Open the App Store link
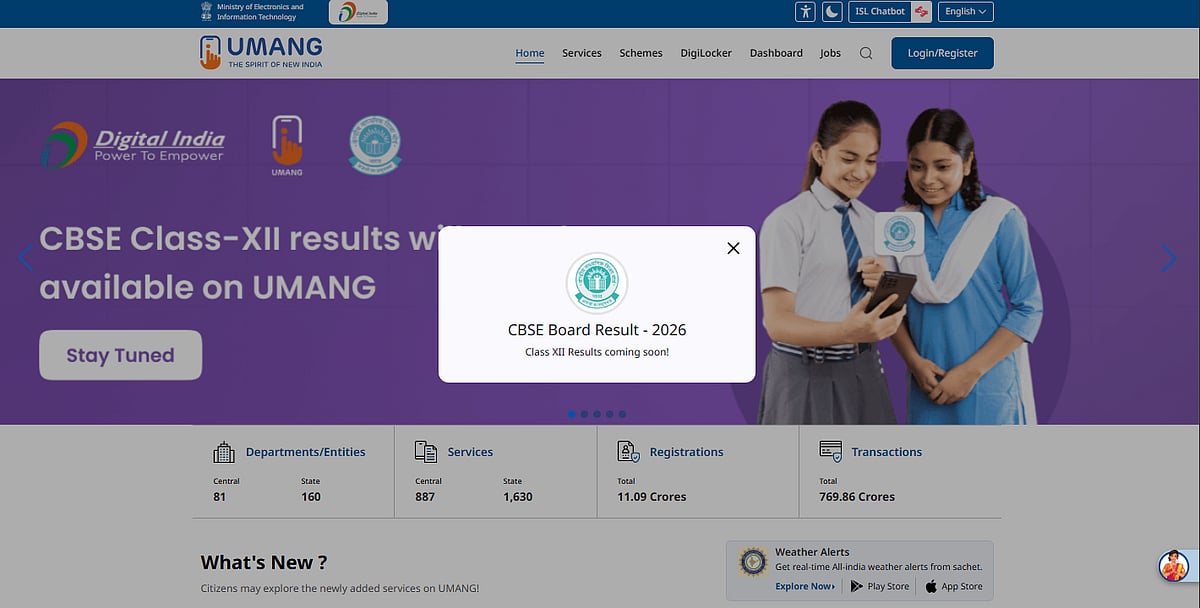Viewport: 1200px width, 608px height. click(953, 586)
